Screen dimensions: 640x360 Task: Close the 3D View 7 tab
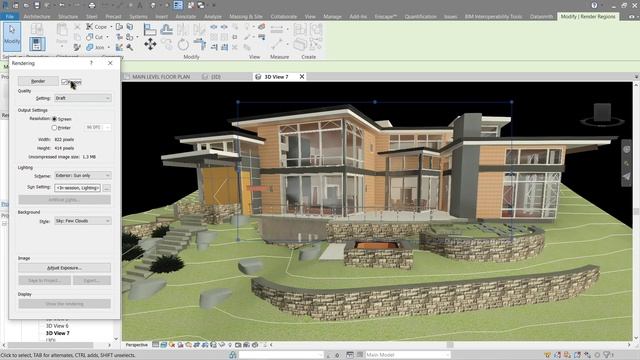click(302, 76)
